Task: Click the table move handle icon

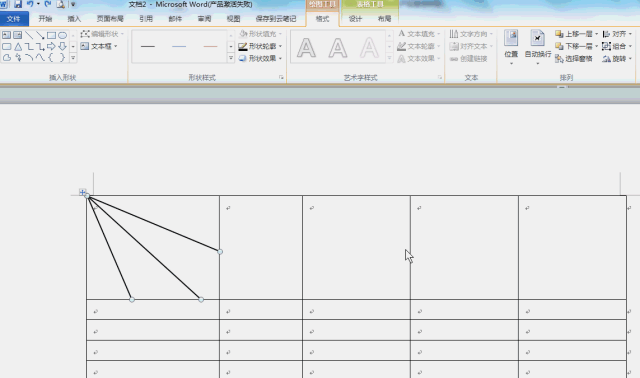Action: point(82,192)
